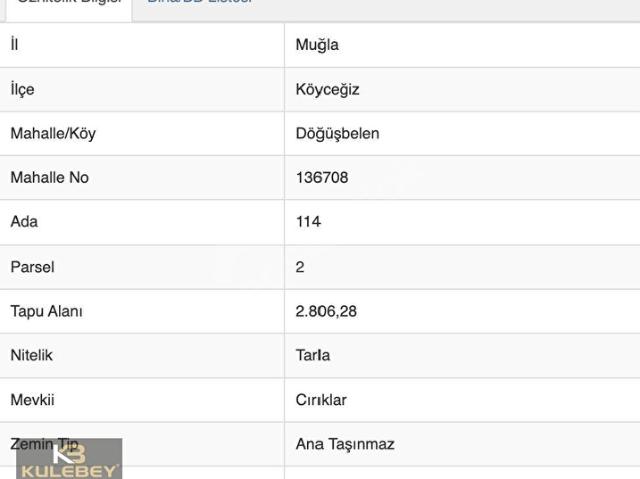The image size is (640, 479).
Task: Select the Mahalle No label
Action: (x=49, y=177)
